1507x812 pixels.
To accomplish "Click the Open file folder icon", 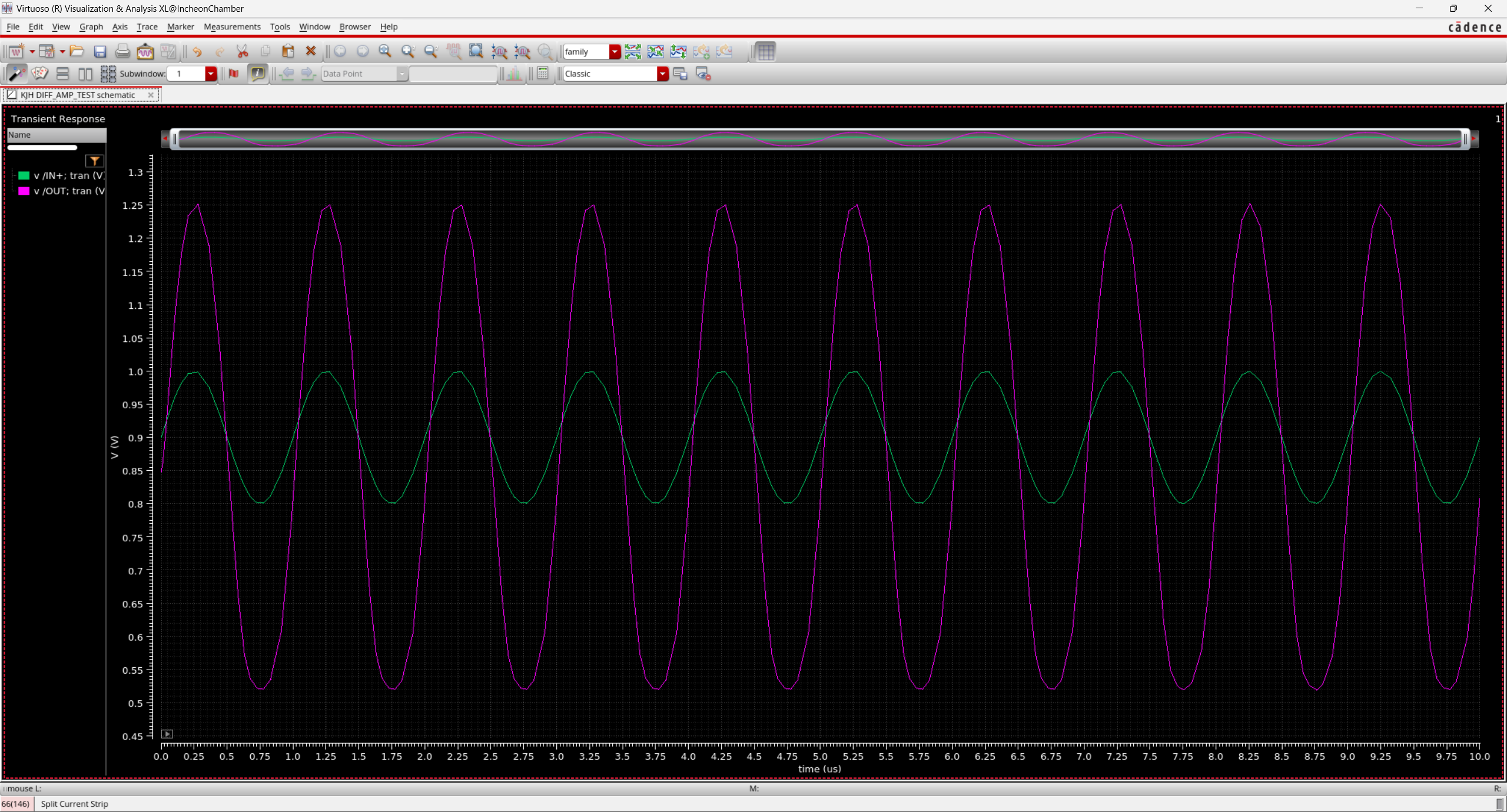I will point(77,52).
